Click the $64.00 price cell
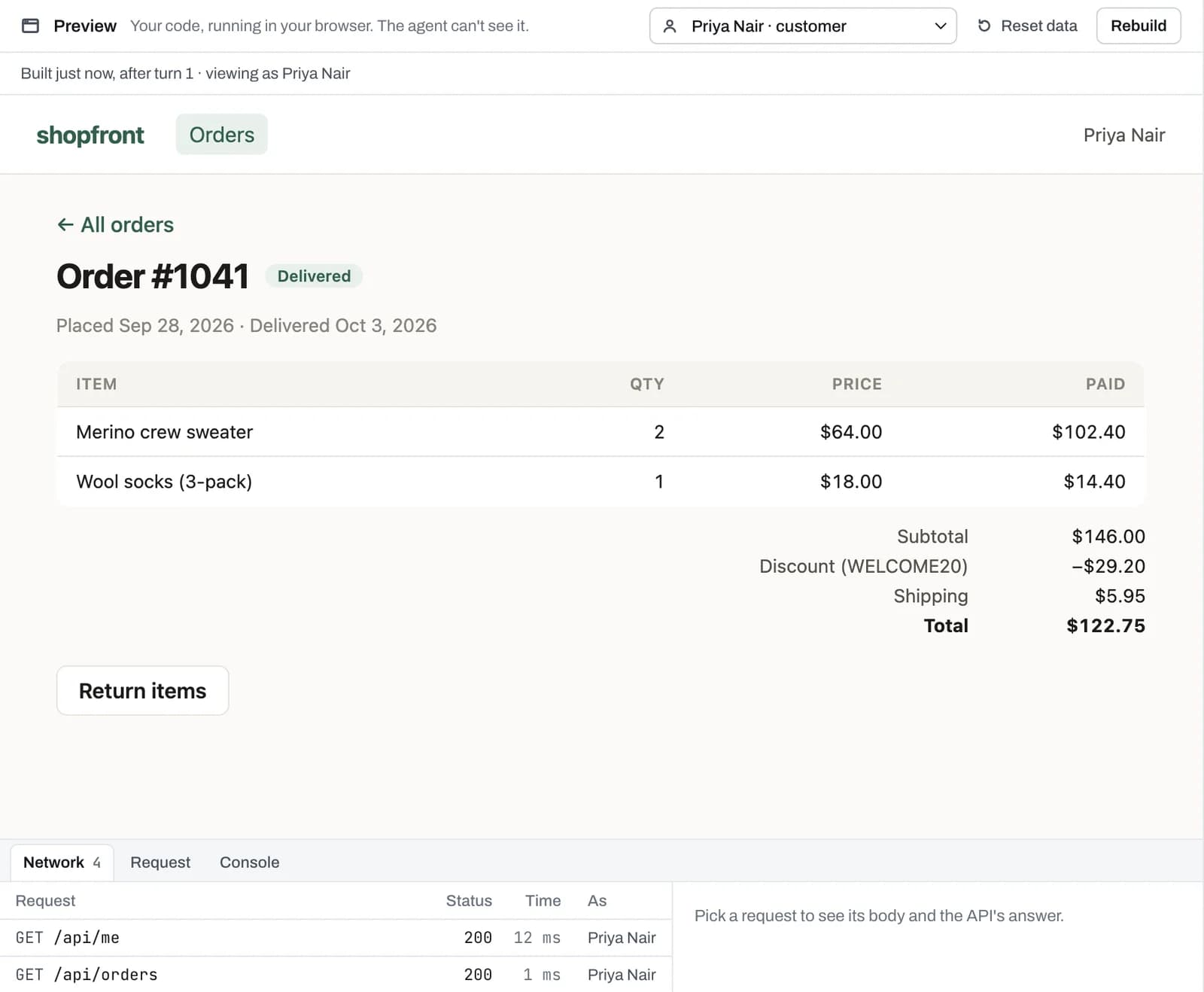Screen dimensions: 1204x992 850,432
